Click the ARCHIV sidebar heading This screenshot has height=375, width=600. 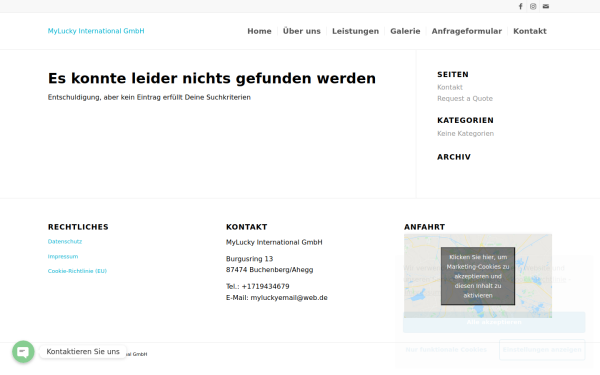(x=454, y=157)
